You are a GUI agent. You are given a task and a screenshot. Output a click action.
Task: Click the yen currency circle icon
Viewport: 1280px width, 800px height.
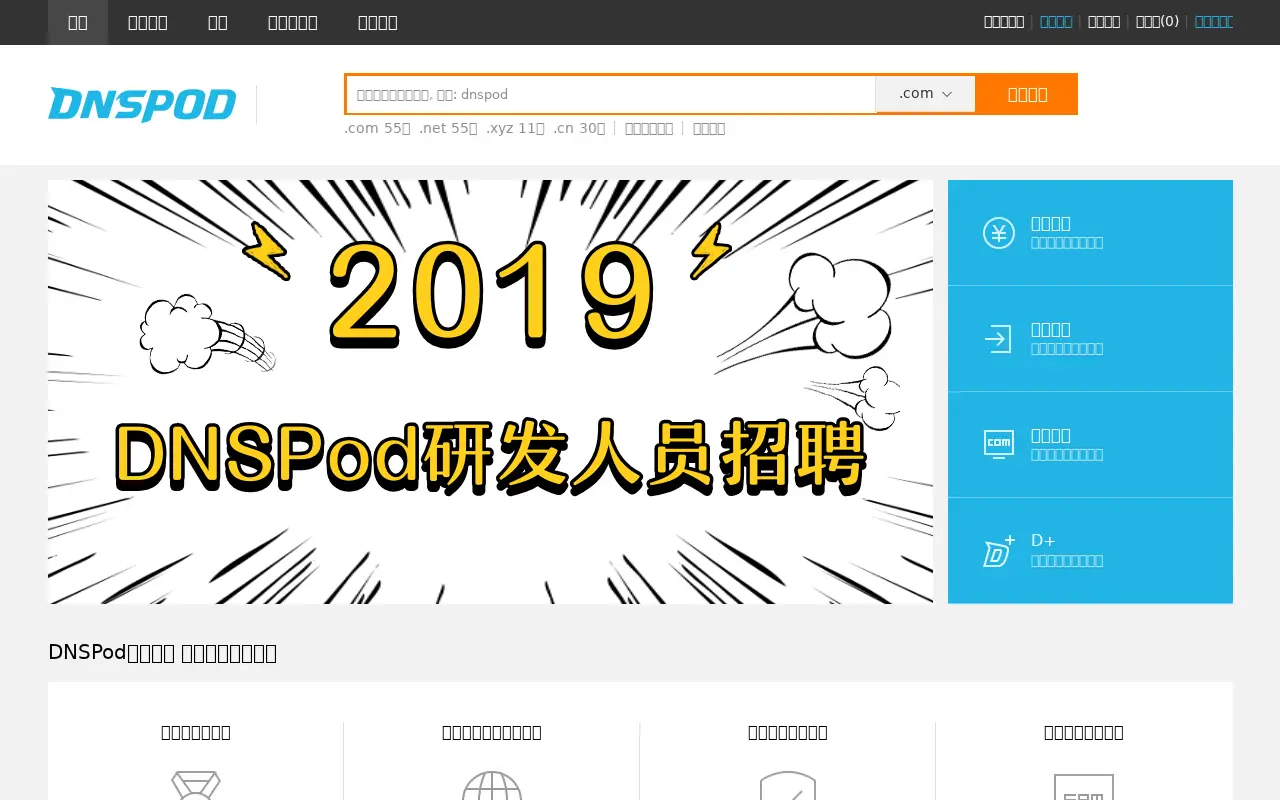(x=998, y=233)
